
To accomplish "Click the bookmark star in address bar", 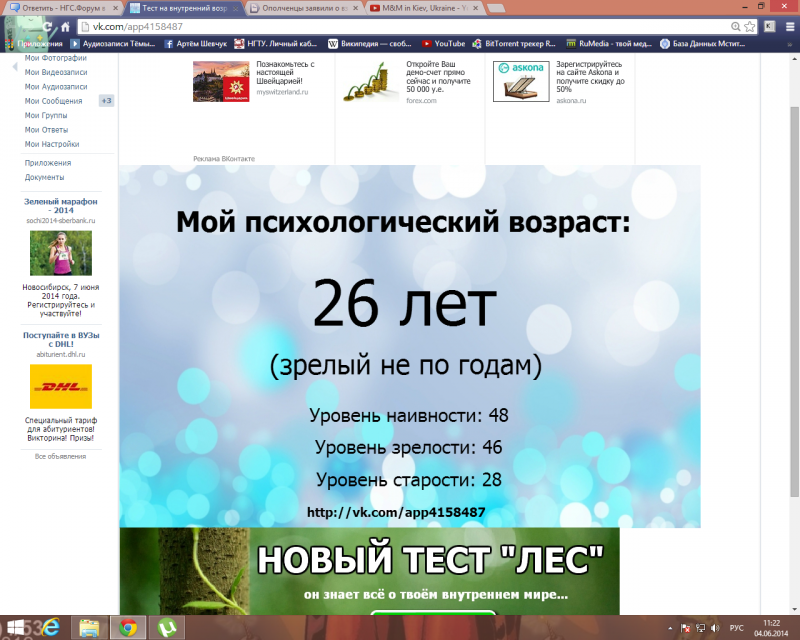I will click(749, 27).
